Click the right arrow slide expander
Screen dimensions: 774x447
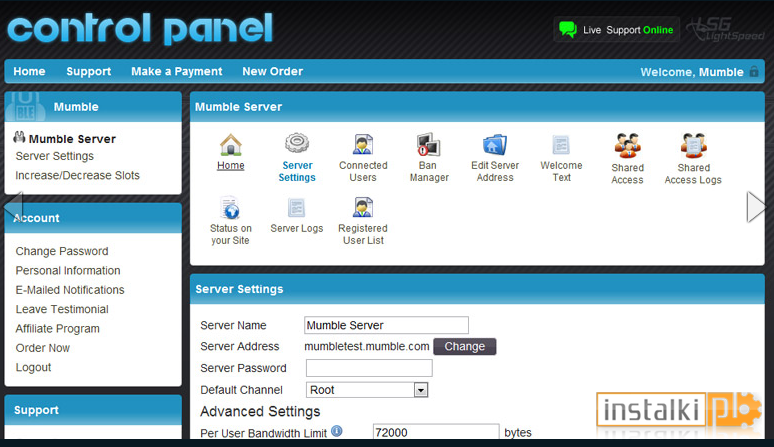(756, 207)
